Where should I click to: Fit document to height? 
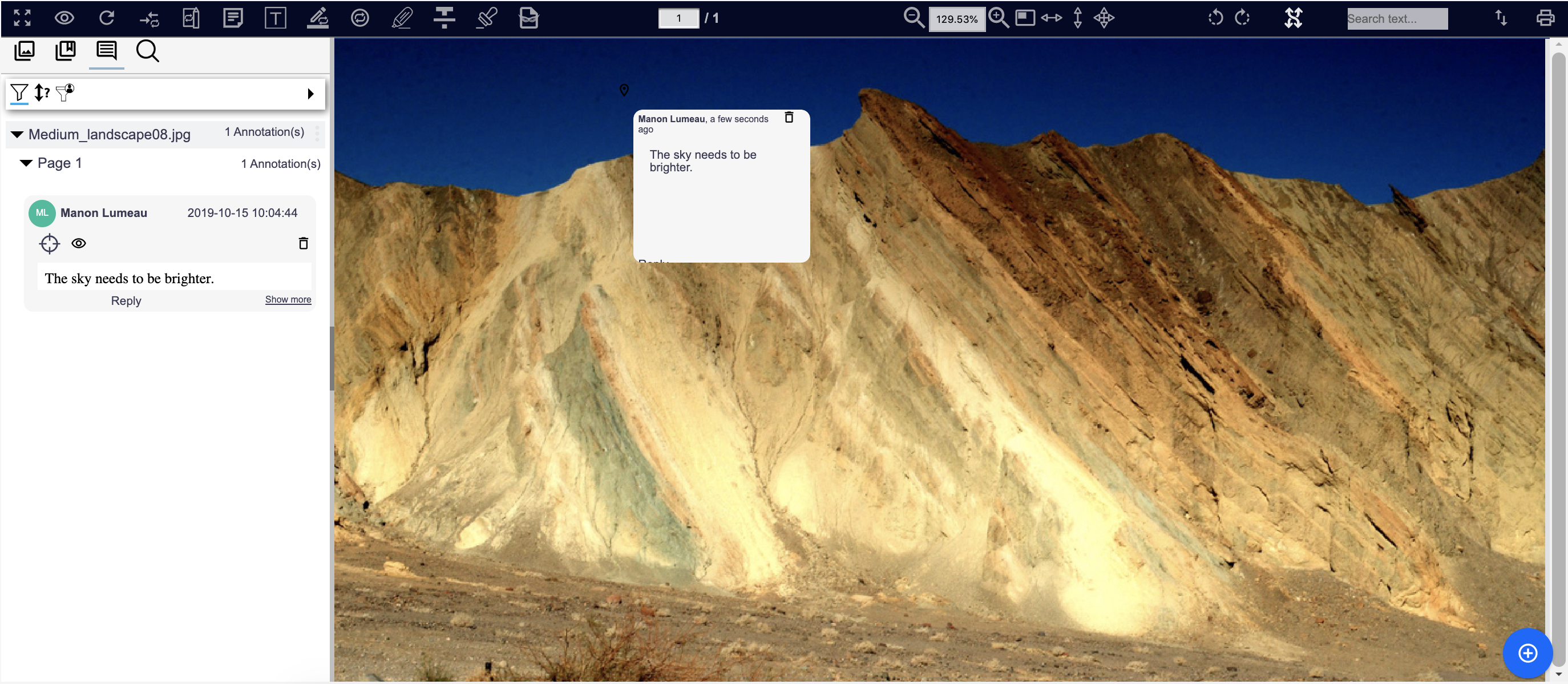click(1077, 18)
